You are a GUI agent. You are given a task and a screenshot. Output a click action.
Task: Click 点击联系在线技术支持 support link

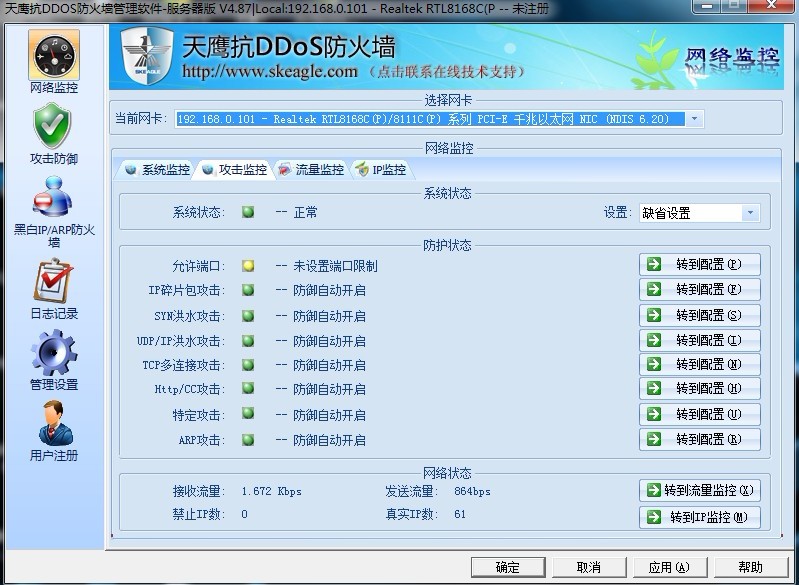[x=446, y=71]
